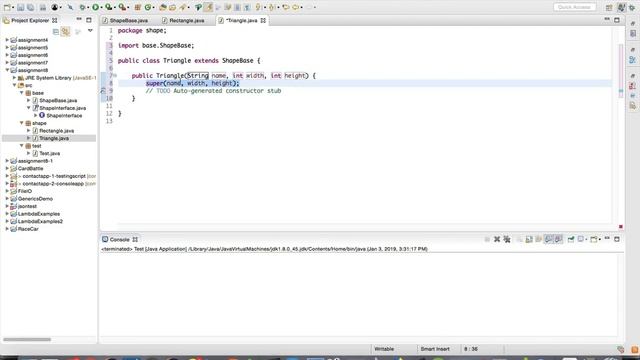
Task: Open Project Explorer View Menu arrow
Action: point(90,31)
